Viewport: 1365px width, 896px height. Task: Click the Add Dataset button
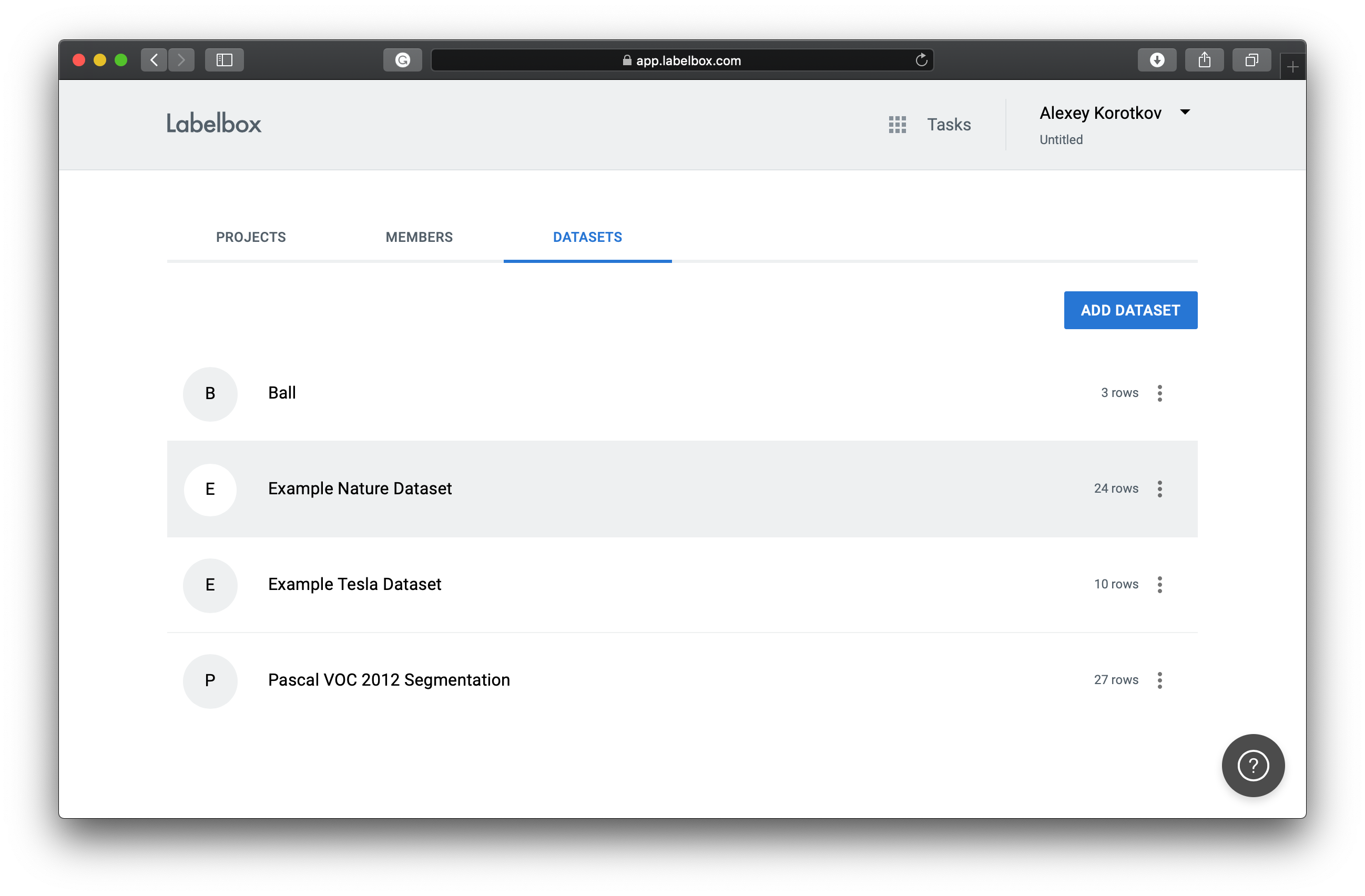click(x=1130, y=310)
